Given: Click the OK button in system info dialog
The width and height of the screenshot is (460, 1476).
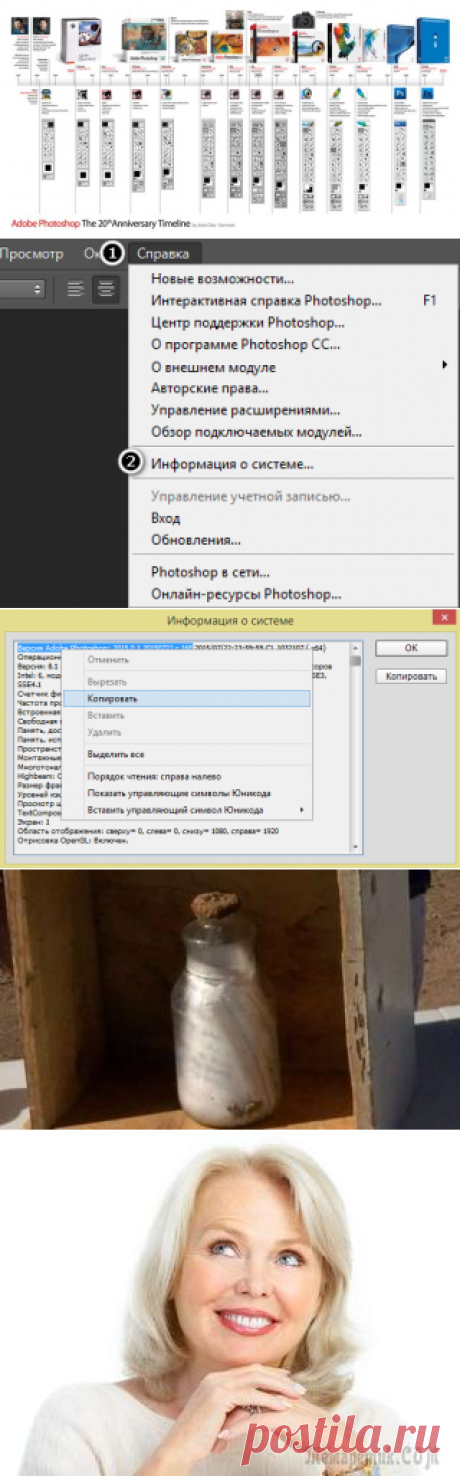Looking at the screenshot, I should 411,650.
